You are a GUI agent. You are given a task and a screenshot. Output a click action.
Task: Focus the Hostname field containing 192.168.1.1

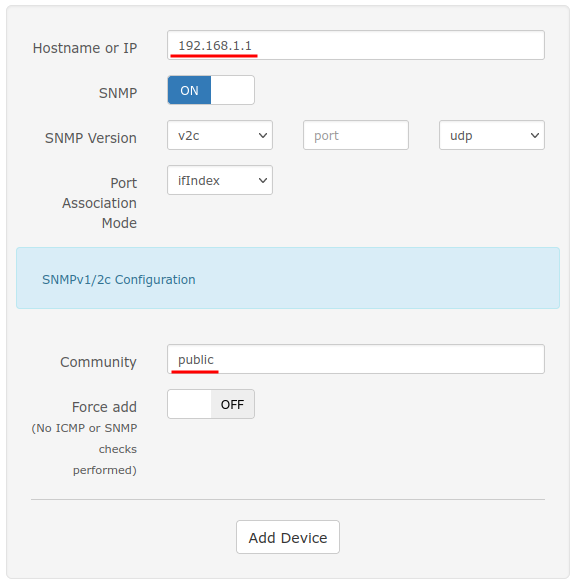(356, 45)
